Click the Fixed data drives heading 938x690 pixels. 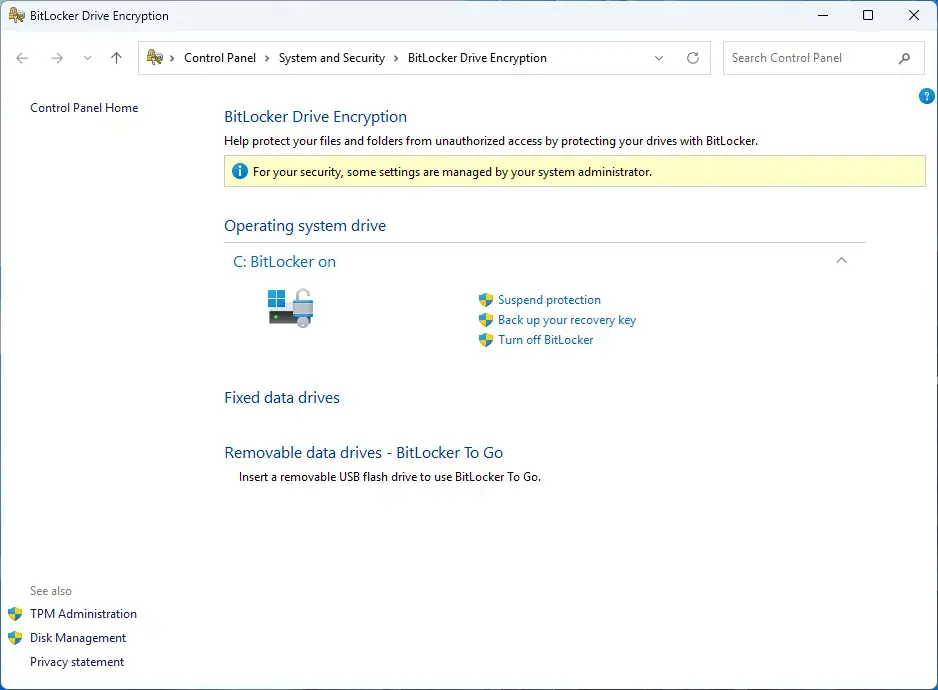coord(282,398)
